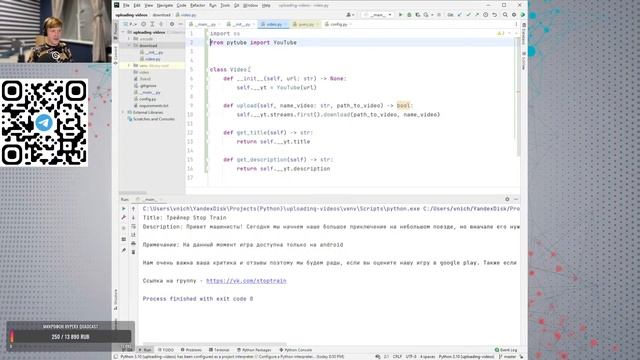Click the CRLF line separator widget

click(397, 357)
